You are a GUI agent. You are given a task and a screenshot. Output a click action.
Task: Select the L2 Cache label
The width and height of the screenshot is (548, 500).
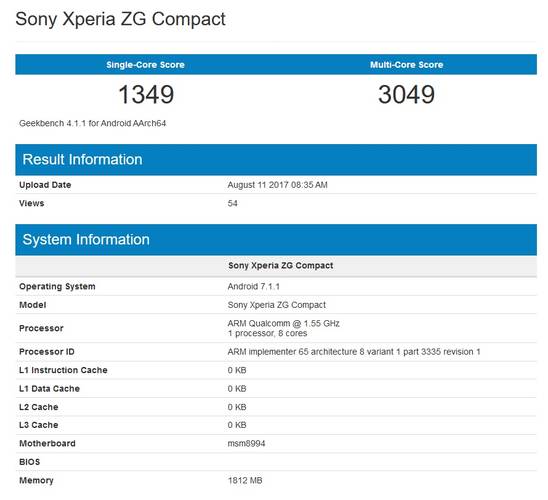tap(39, 407)
